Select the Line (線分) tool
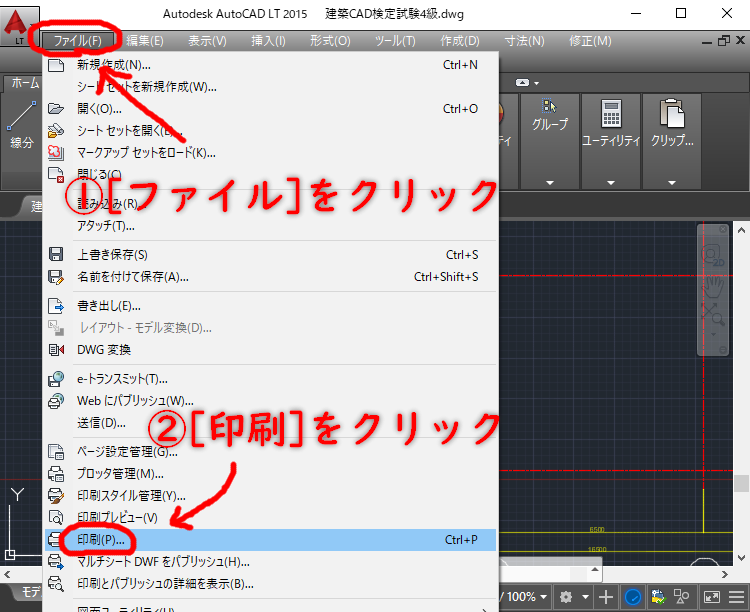750x612 pixels. click(22, 123)
